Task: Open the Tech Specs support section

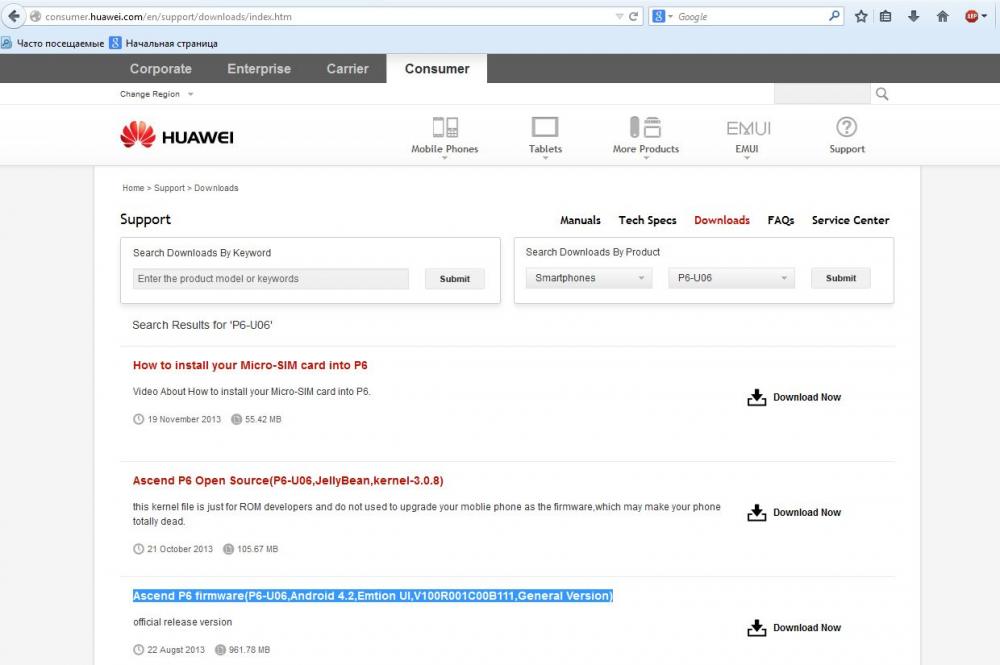Action: 647,220
